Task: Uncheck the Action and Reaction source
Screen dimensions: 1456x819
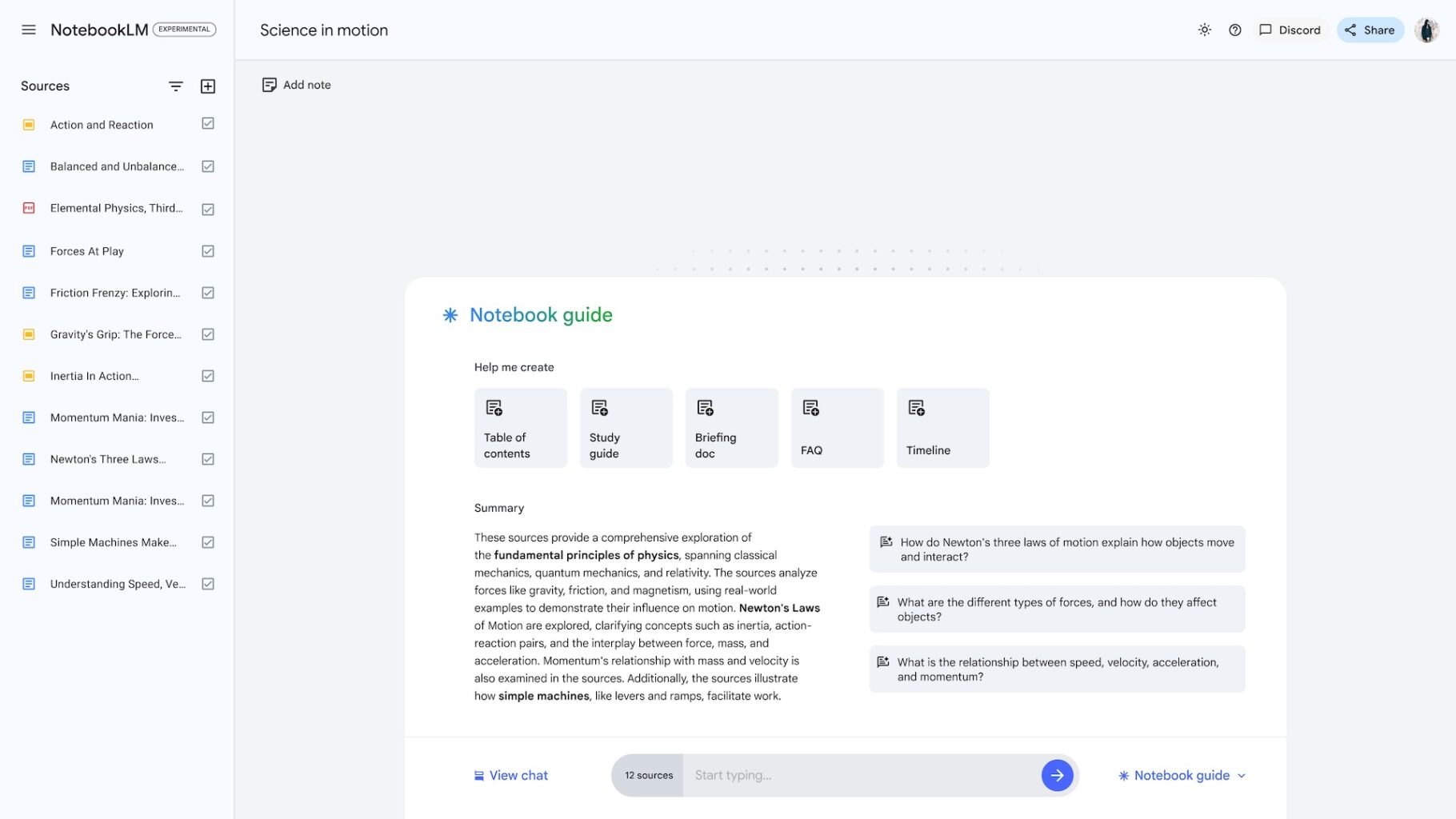Action: [x=208, y=124]
